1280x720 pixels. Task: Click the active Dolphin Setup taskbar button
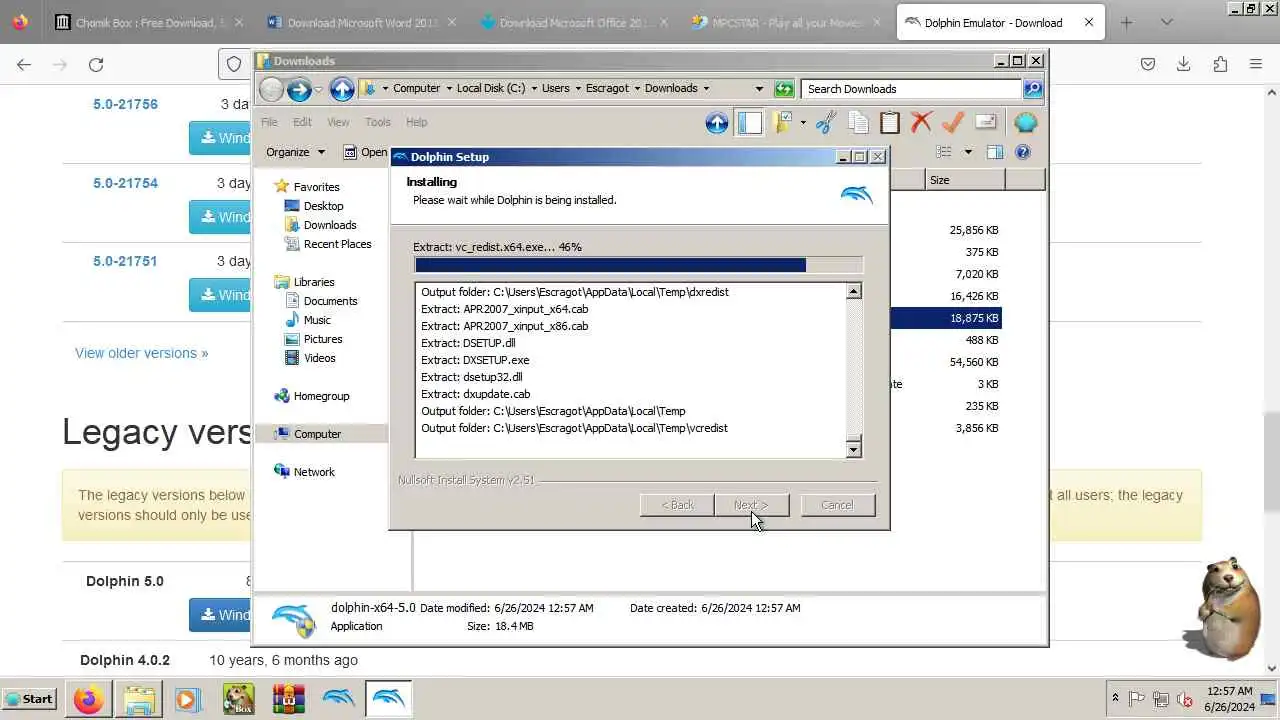388,699
